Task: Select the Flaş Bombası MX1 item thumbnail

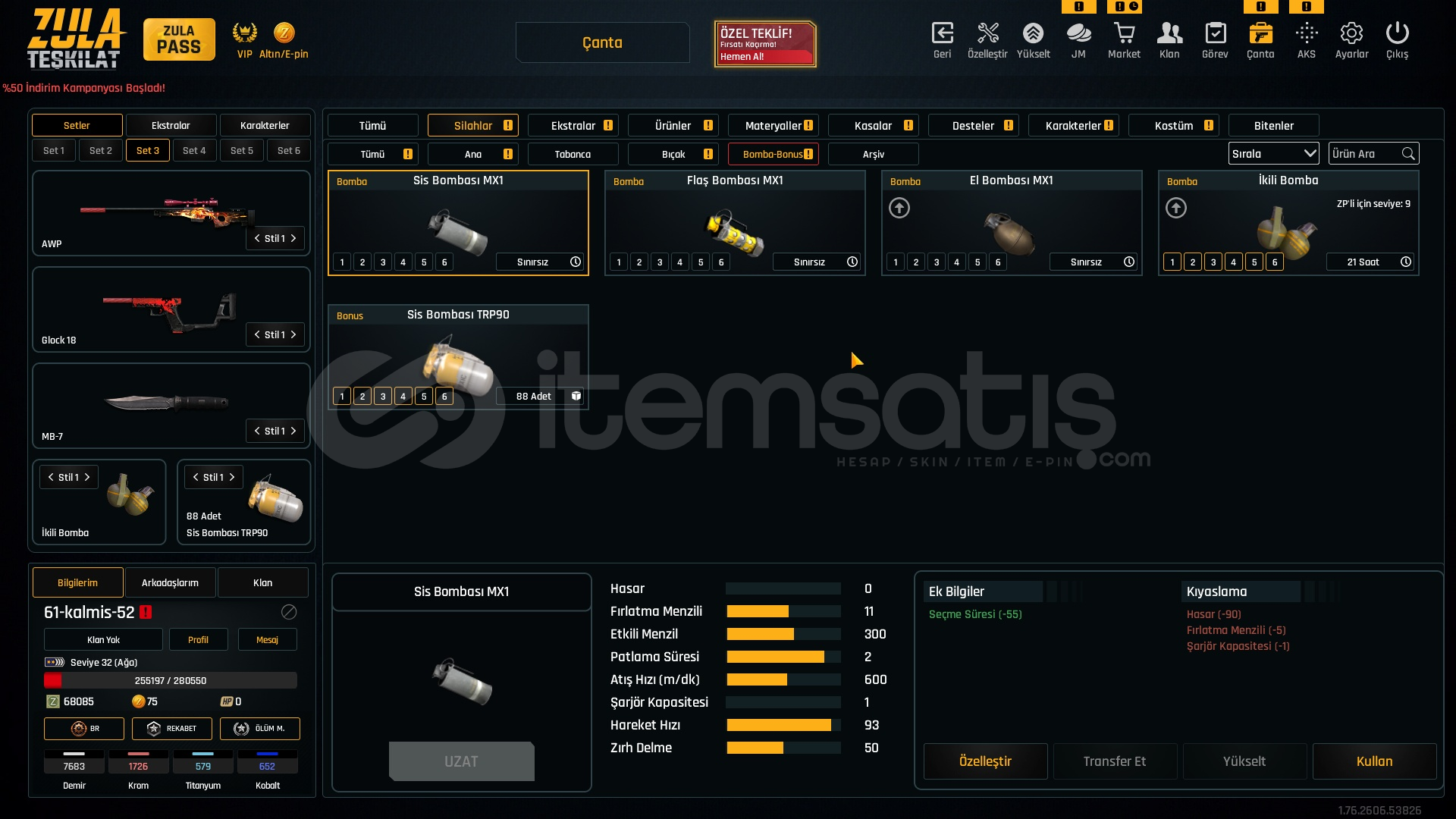Action: [735, 232]
